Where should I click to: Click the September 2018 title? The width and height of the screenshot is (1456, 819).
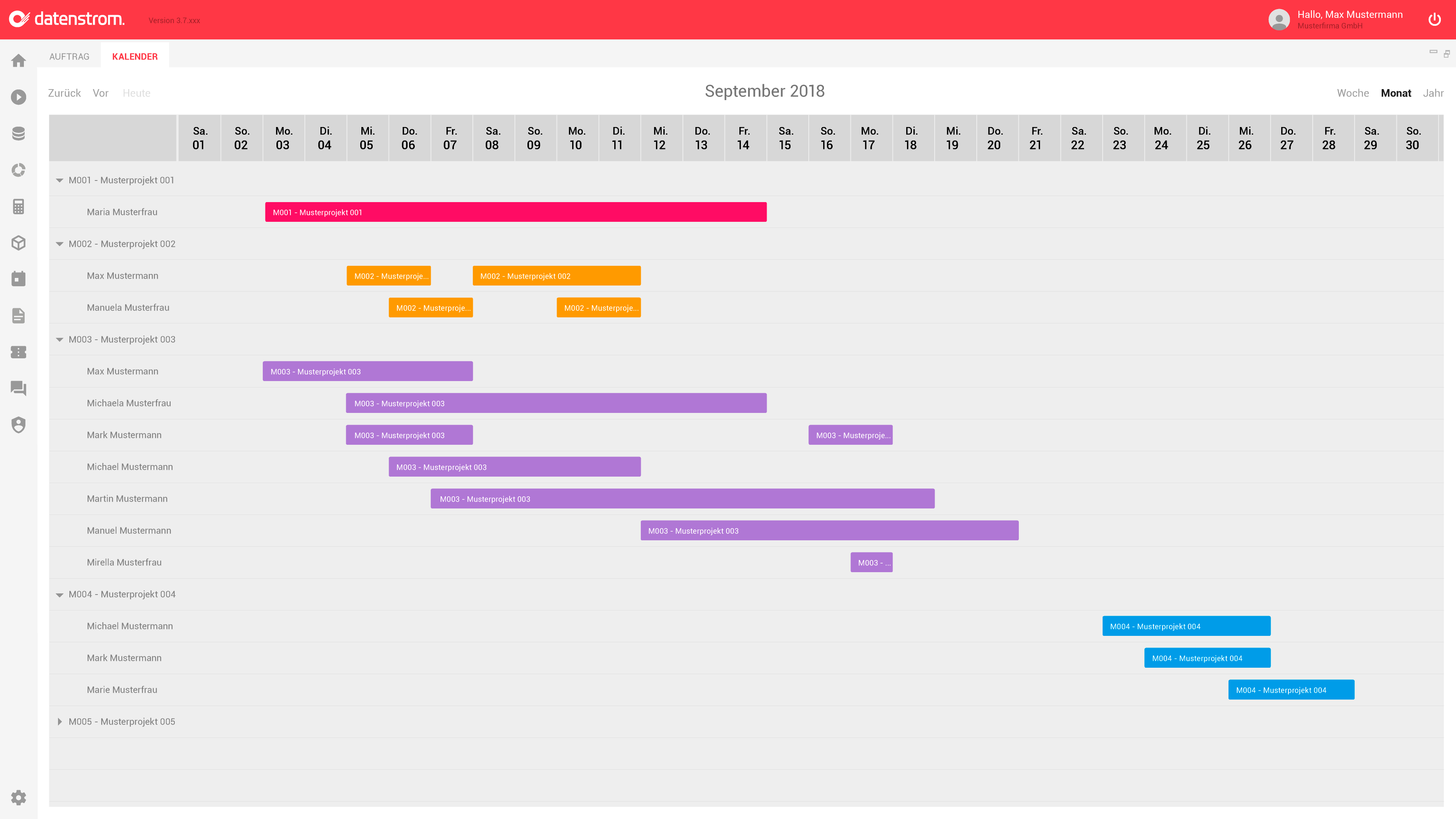click(x=765, y=91)
